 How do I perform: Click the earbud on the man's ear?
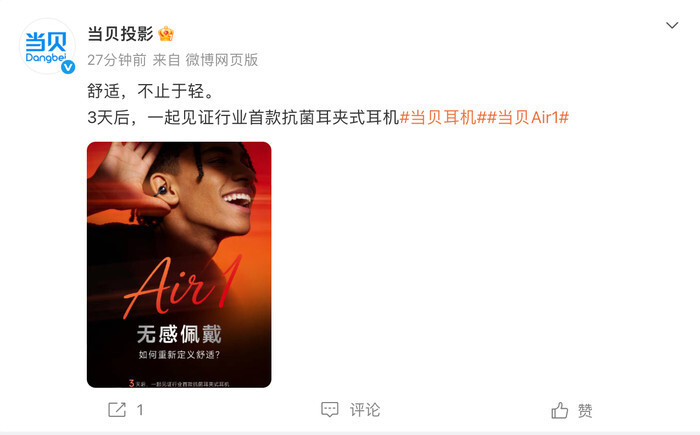[x=161, y=189]
